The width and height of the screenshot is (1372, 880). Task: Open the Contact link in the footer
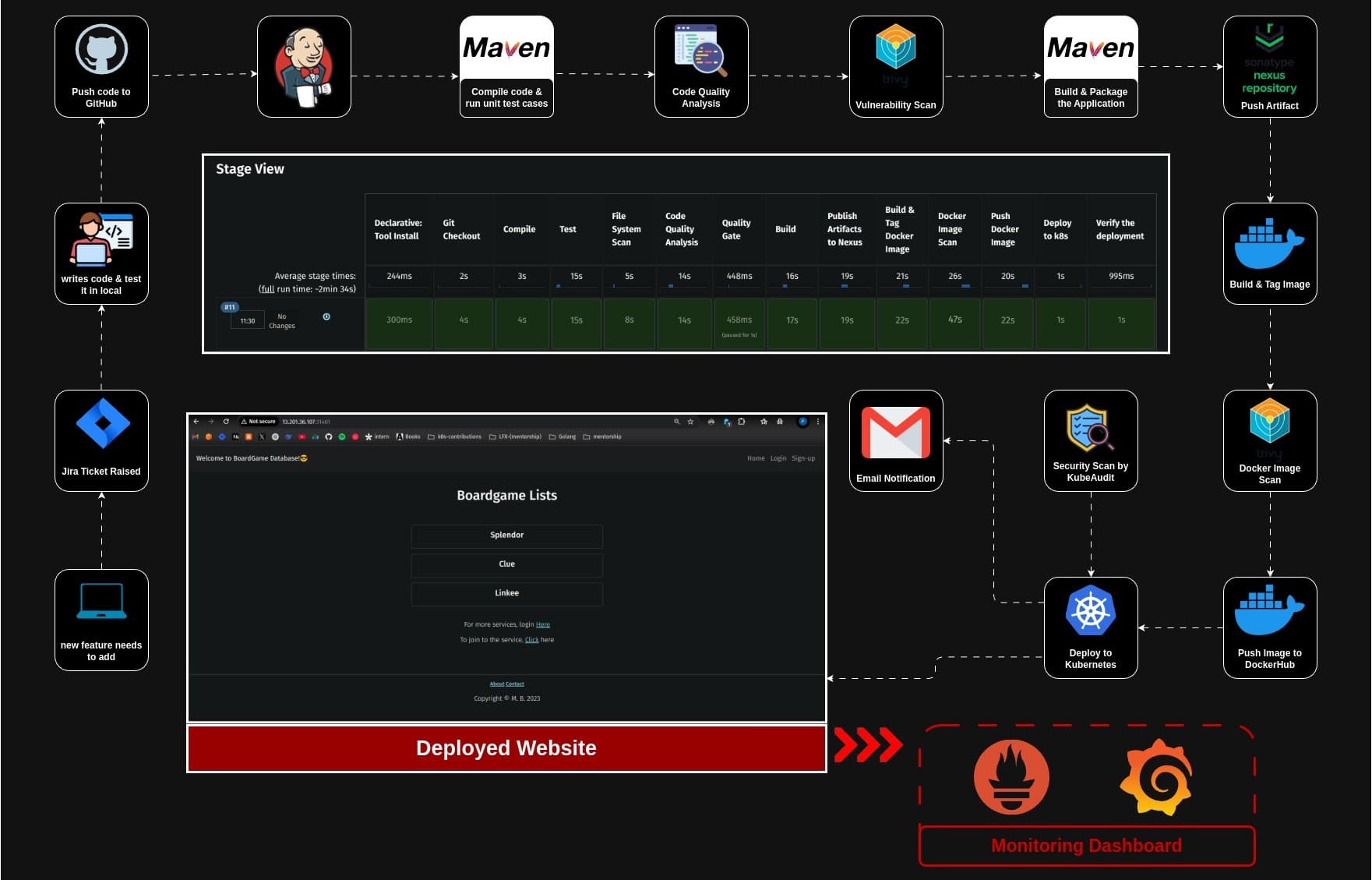515,684
